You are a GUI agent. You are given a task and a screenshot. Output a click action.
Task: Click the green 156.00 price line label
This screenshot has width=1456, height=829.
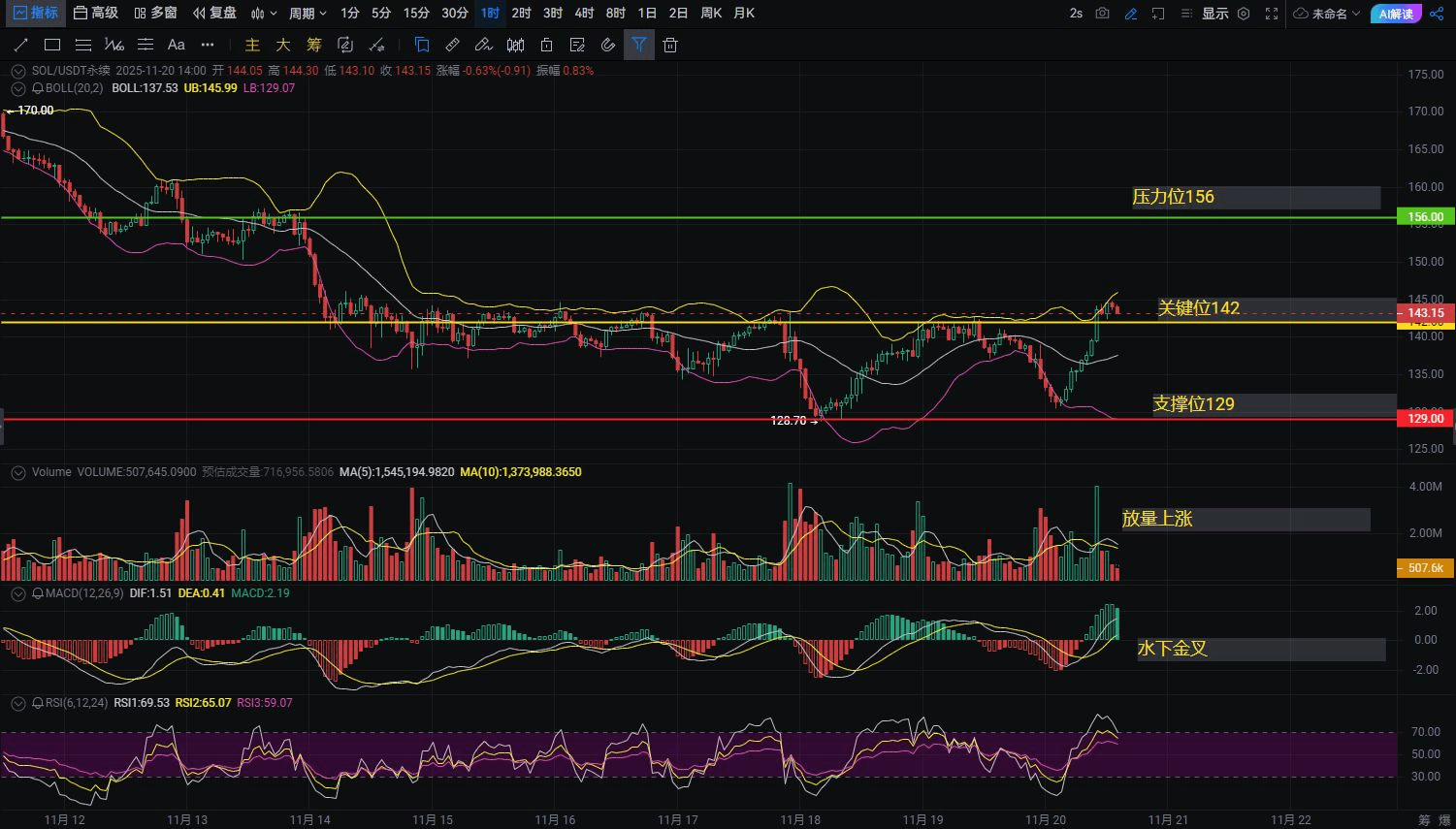(x=1425, y=217)
